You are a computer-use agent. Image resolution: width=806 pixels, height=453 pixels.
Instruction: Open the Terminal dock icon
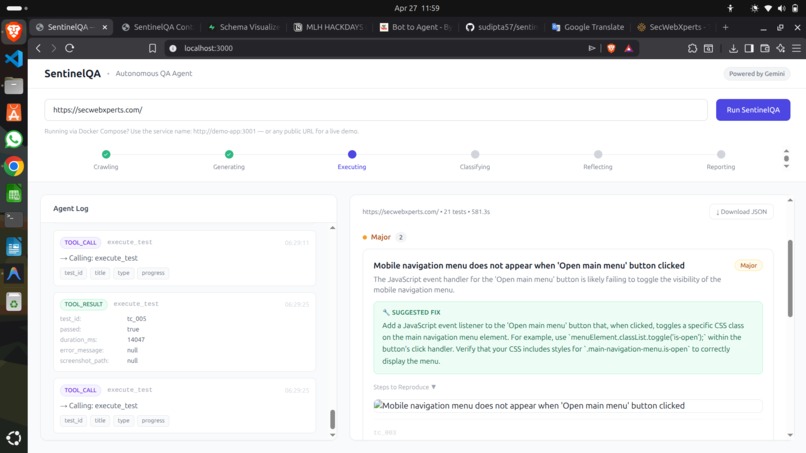pos(14,220)
